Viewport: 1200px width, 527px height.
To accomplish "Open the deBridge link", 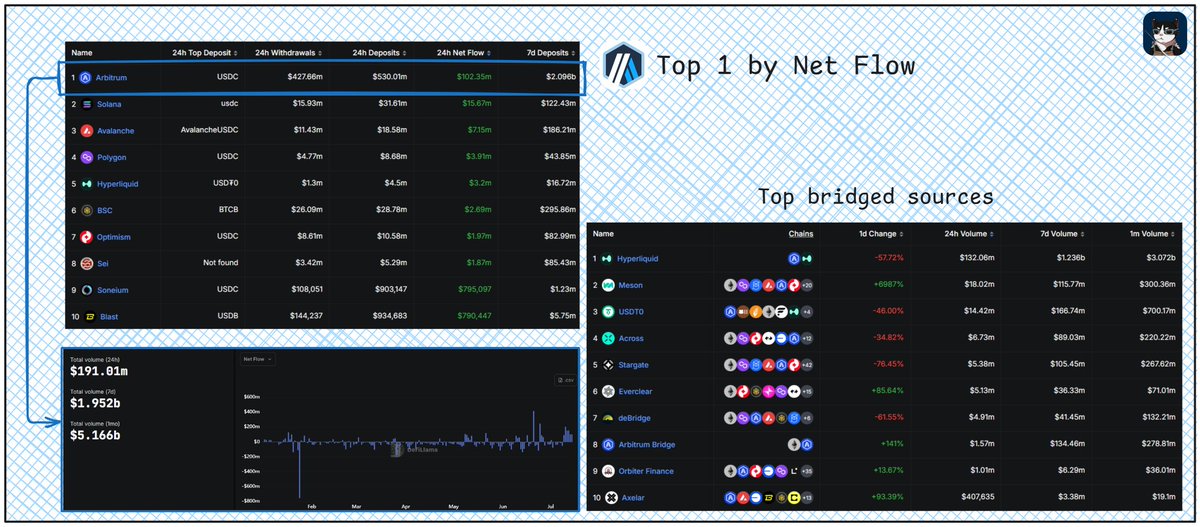I will click(635, 418).
